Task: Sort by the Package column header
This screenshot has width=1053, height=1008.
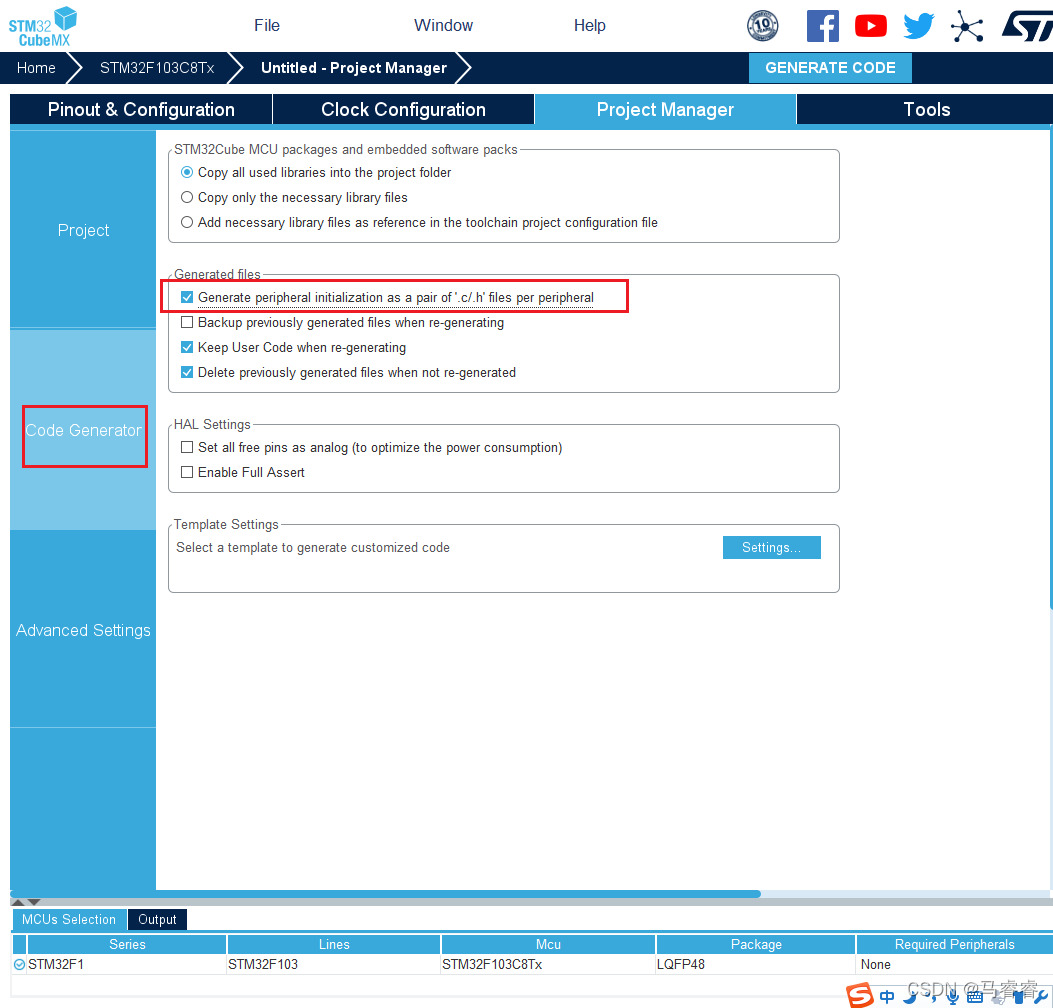Action: (756, 944)
